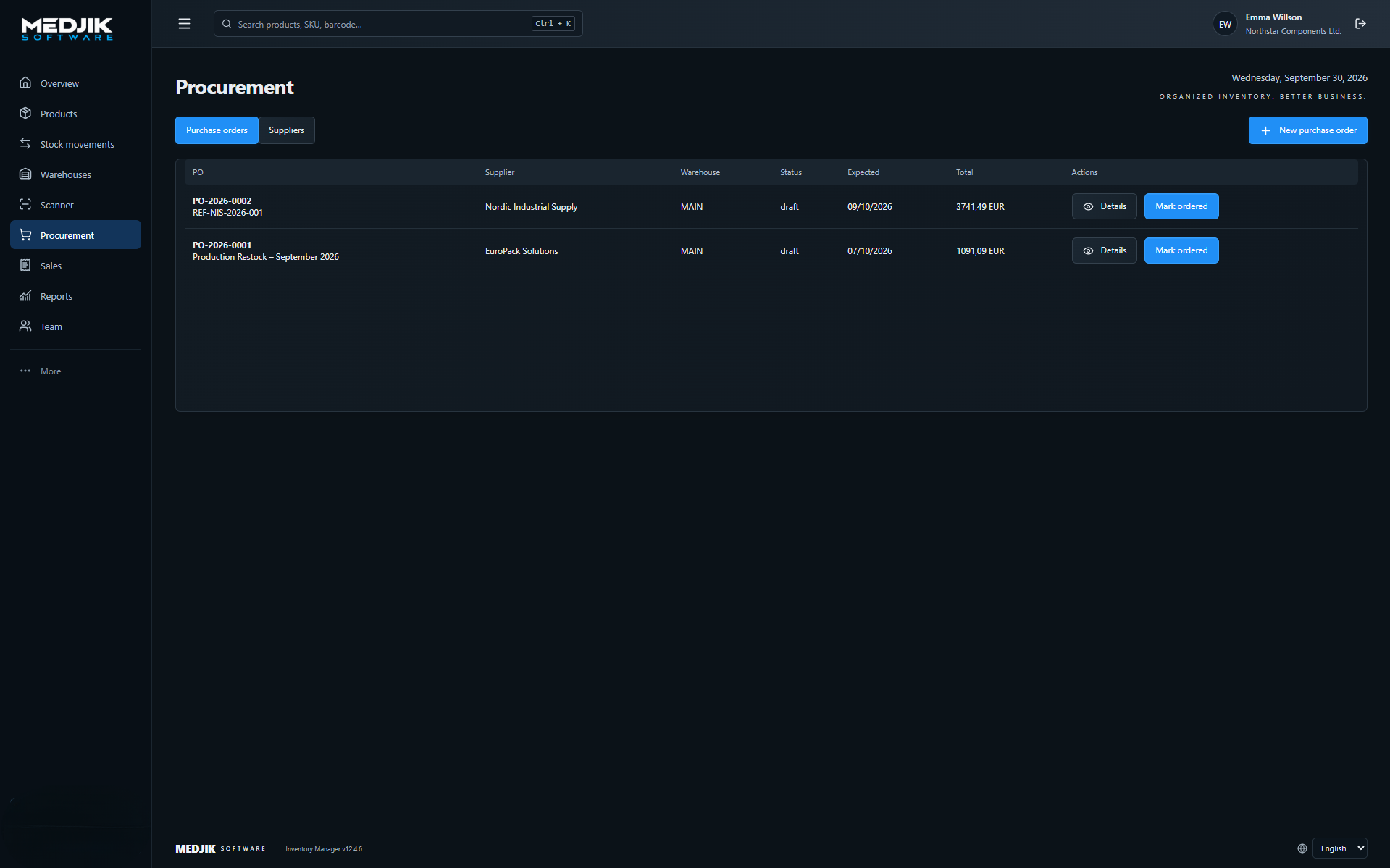Switch to the Purchase orders tab
This screenshot has height=868, width=1390.
pyautogui.click(x=217, y=130)
